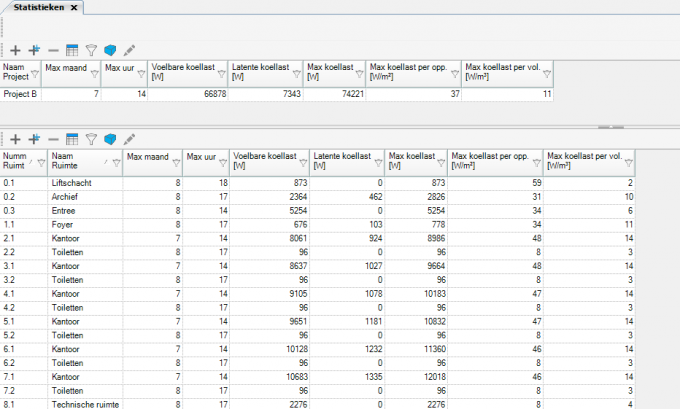Open filter for project table Latente koellast column
Viewport: 680px width, 409px height.
[x=297, y=74]
